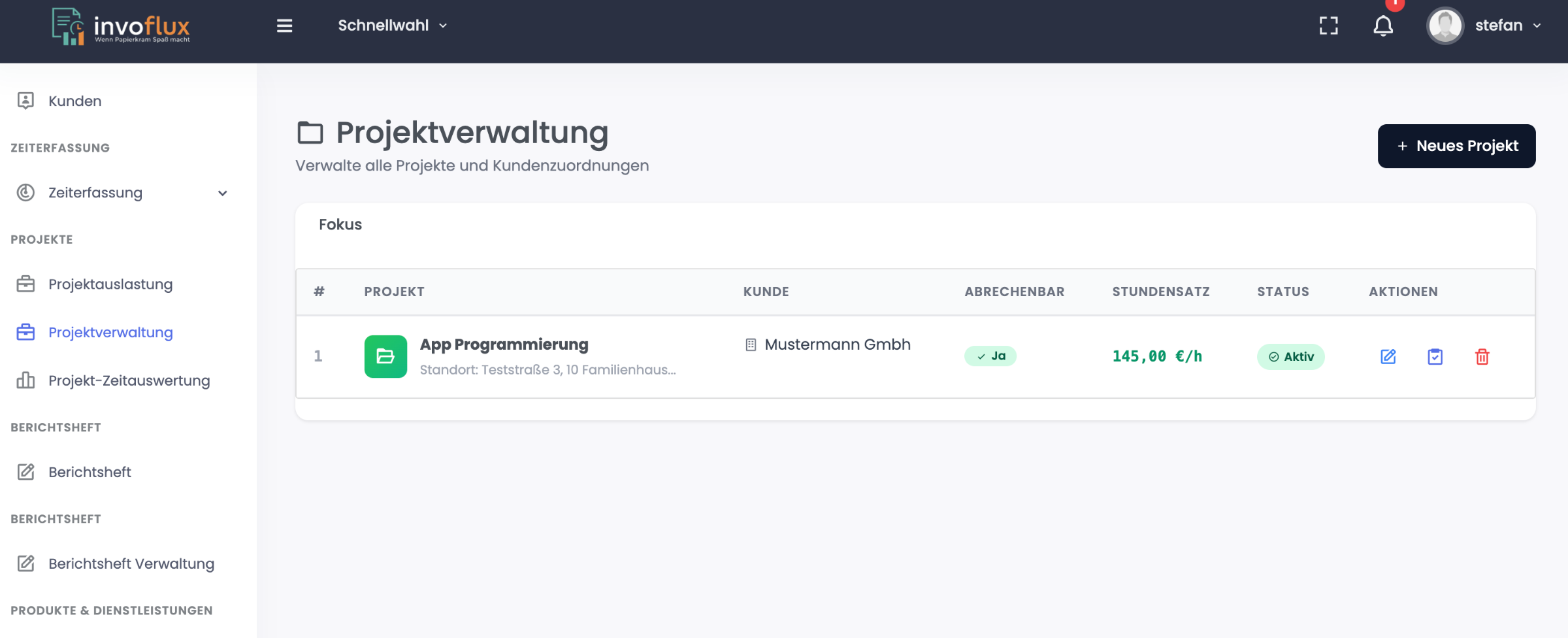The height and width of the screenshot is (638, 1568).
Task: Click the Aktiv status badge
Action: click(x=1290, y=357)
